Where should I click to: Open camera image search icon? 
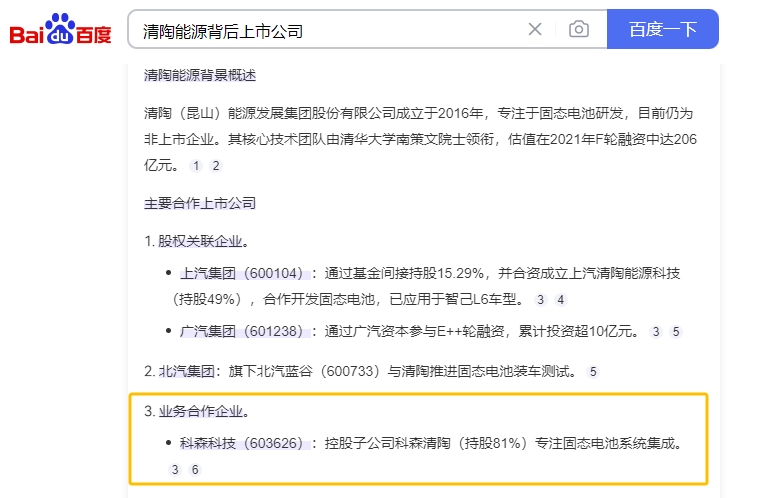579,29
